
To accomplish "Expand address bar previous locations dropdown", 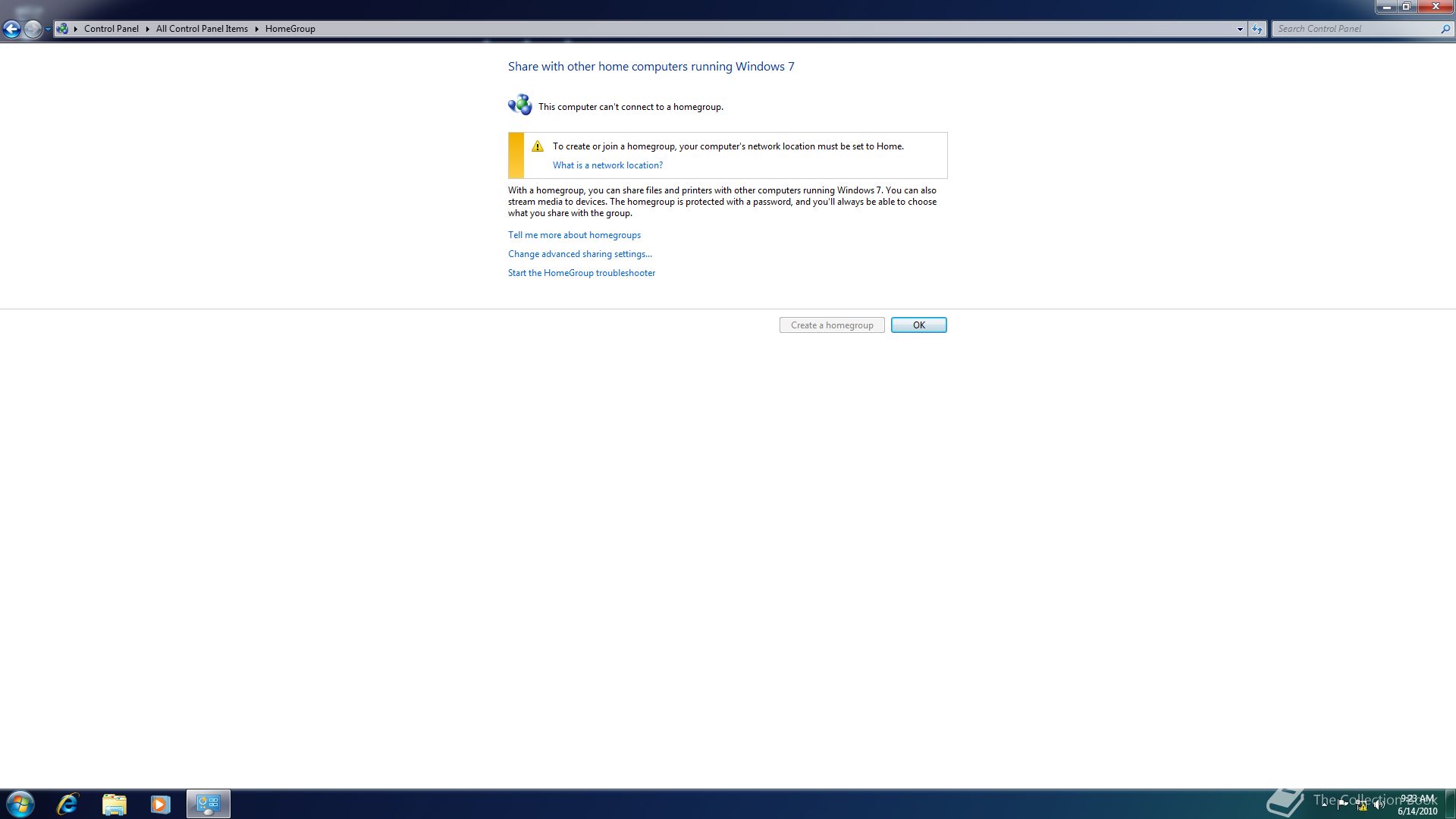I will coord(1240,29).
